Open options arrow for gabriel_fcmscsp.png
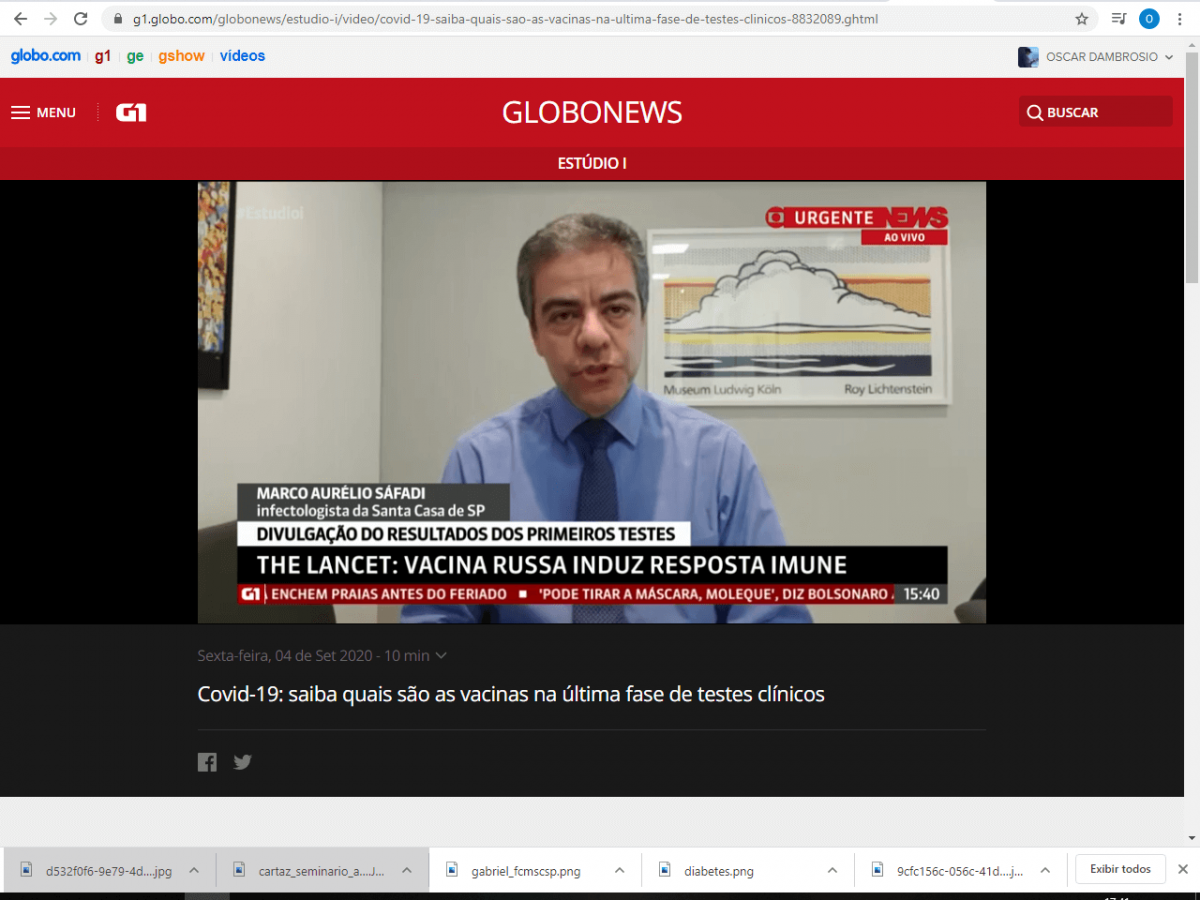Viewport: 1200px width, 900px height. pyautogui.click(x=620, y=870)
